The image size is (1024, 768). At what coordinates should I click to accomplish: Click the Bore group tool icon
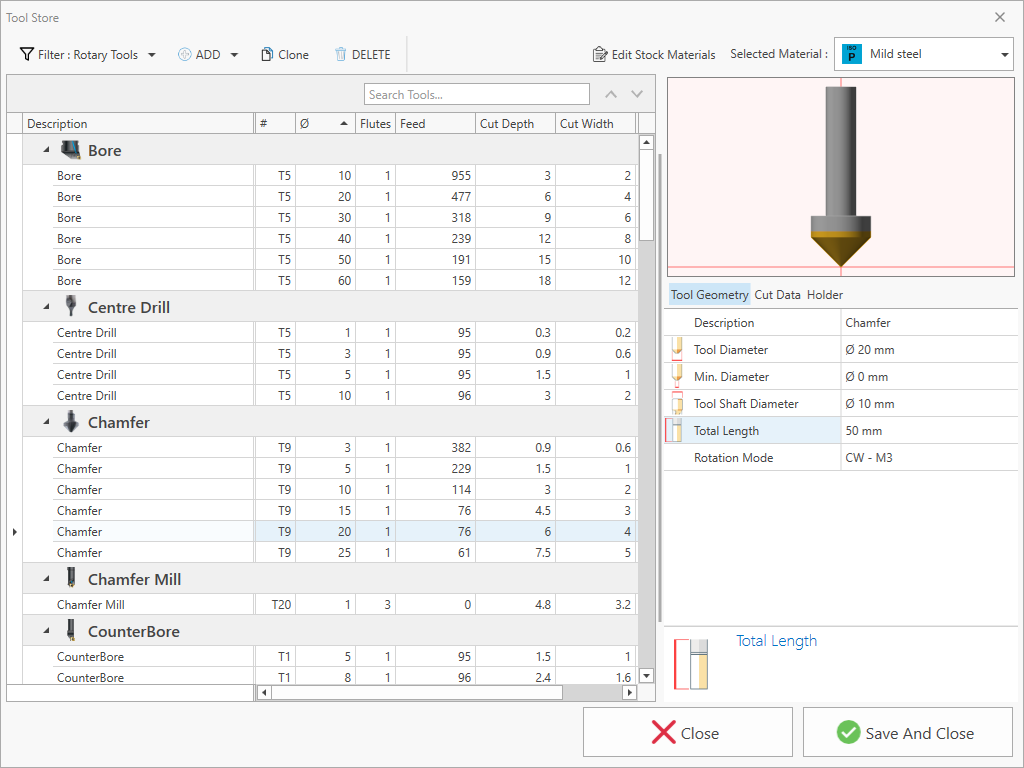tap(70, 150)
